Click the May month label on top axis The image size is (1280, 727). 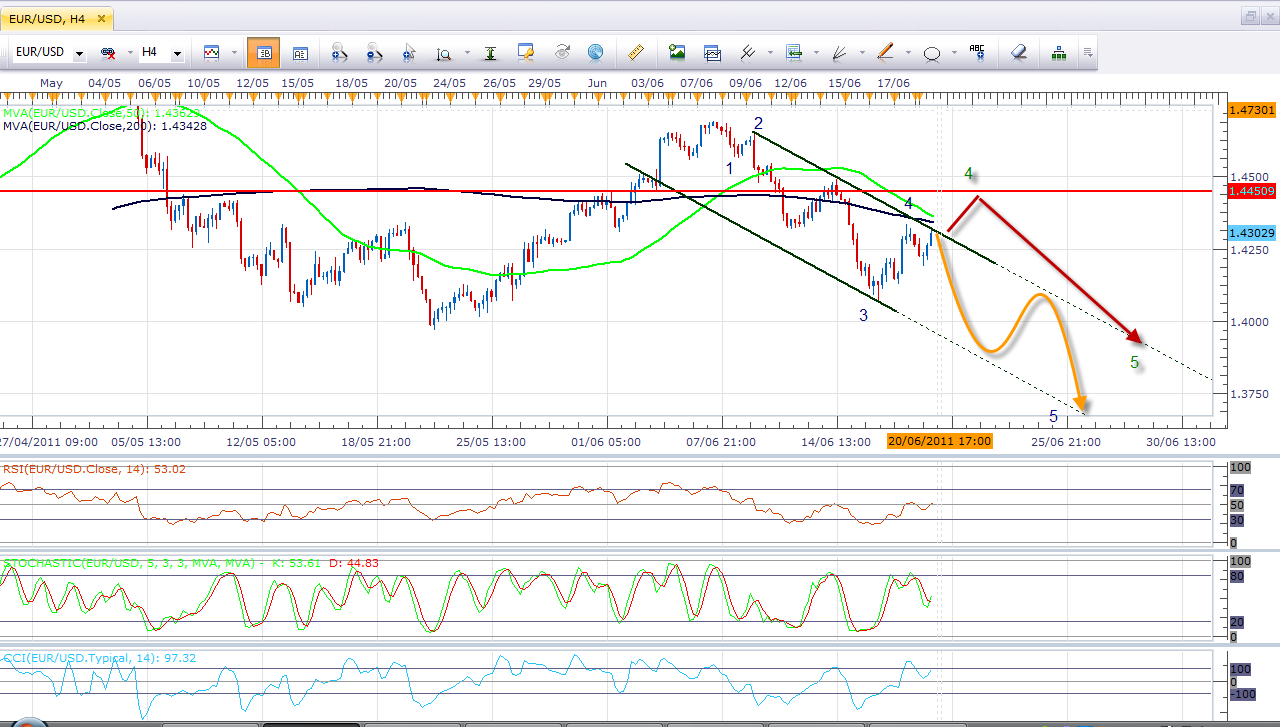point(51,82)
